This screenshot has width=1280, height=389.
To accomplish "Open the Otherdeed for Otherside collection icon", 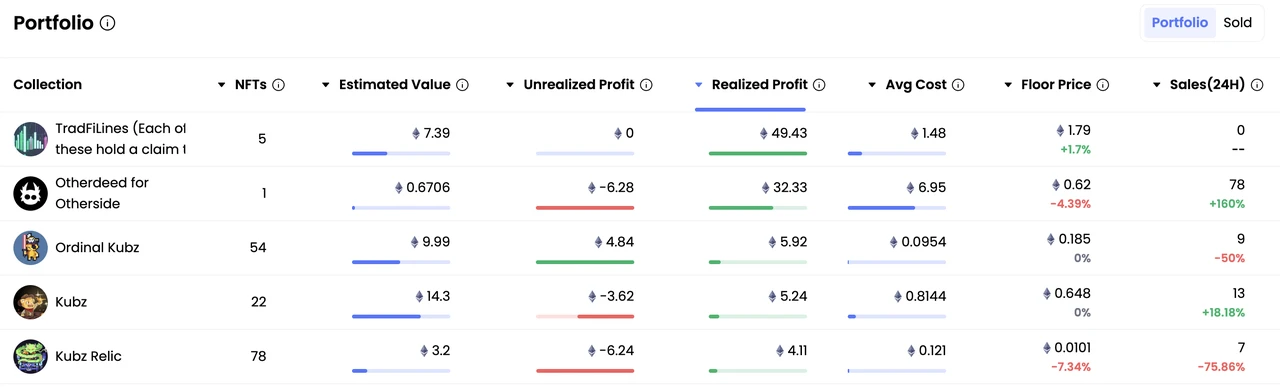I will point(31,193).
